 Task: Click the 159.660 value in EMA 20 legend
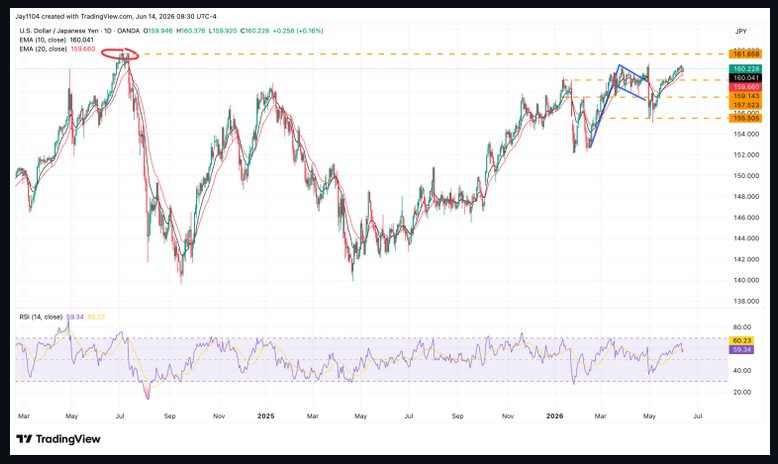(83, 49)
